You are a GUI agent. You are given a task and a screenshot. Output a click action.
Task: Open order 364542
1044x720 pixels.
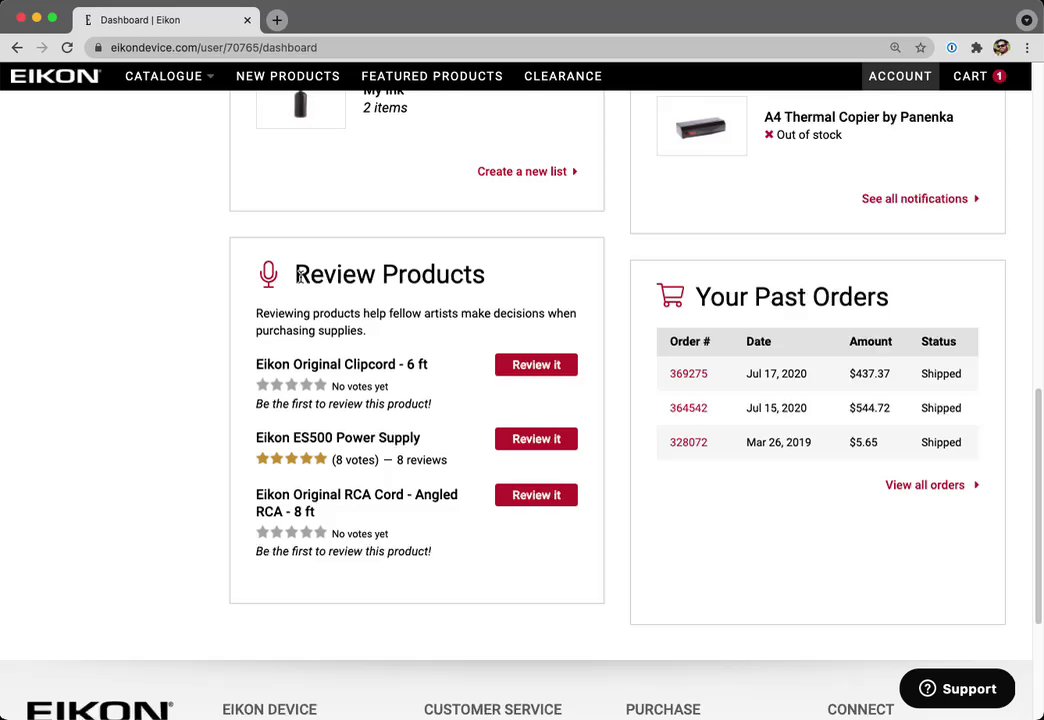[688, 408]
